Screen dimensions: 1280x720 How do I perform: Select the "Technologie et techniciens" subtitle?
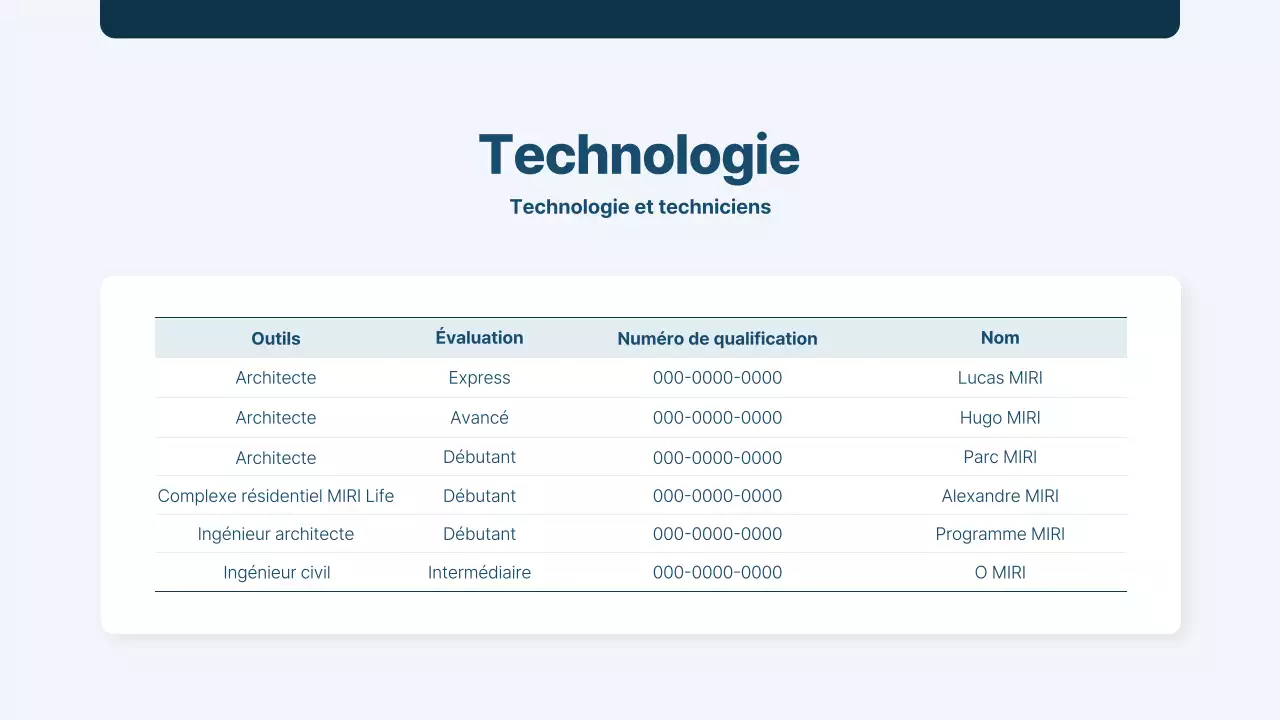tap(640, 207)
